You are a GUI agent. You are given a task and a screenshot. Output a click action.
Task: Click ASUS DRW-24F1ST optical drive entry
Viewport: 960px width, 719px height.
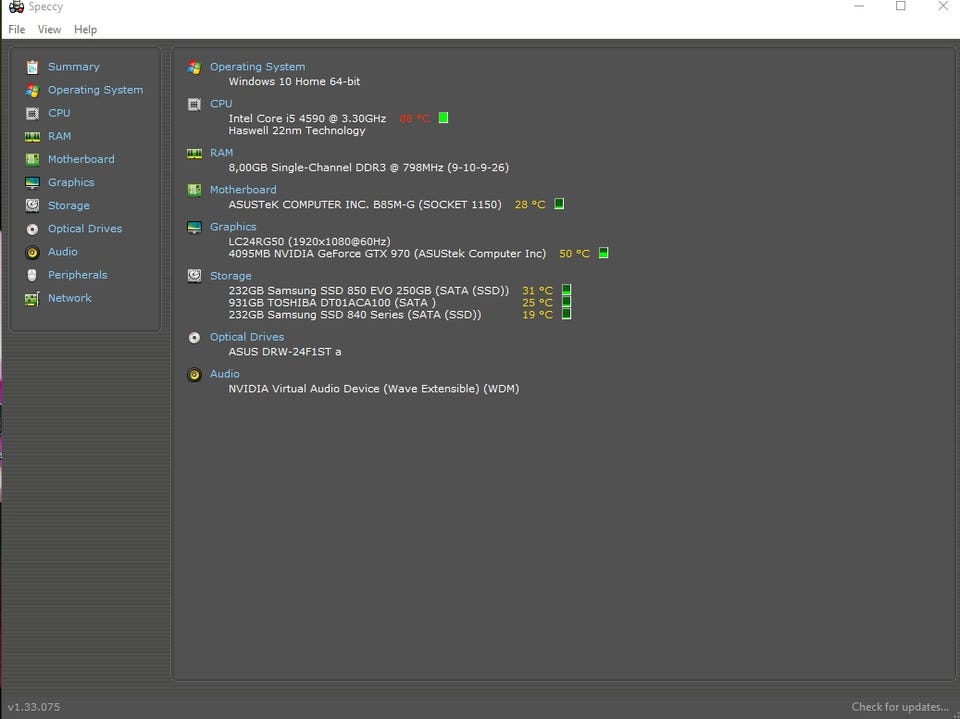[x=285, y=352]
